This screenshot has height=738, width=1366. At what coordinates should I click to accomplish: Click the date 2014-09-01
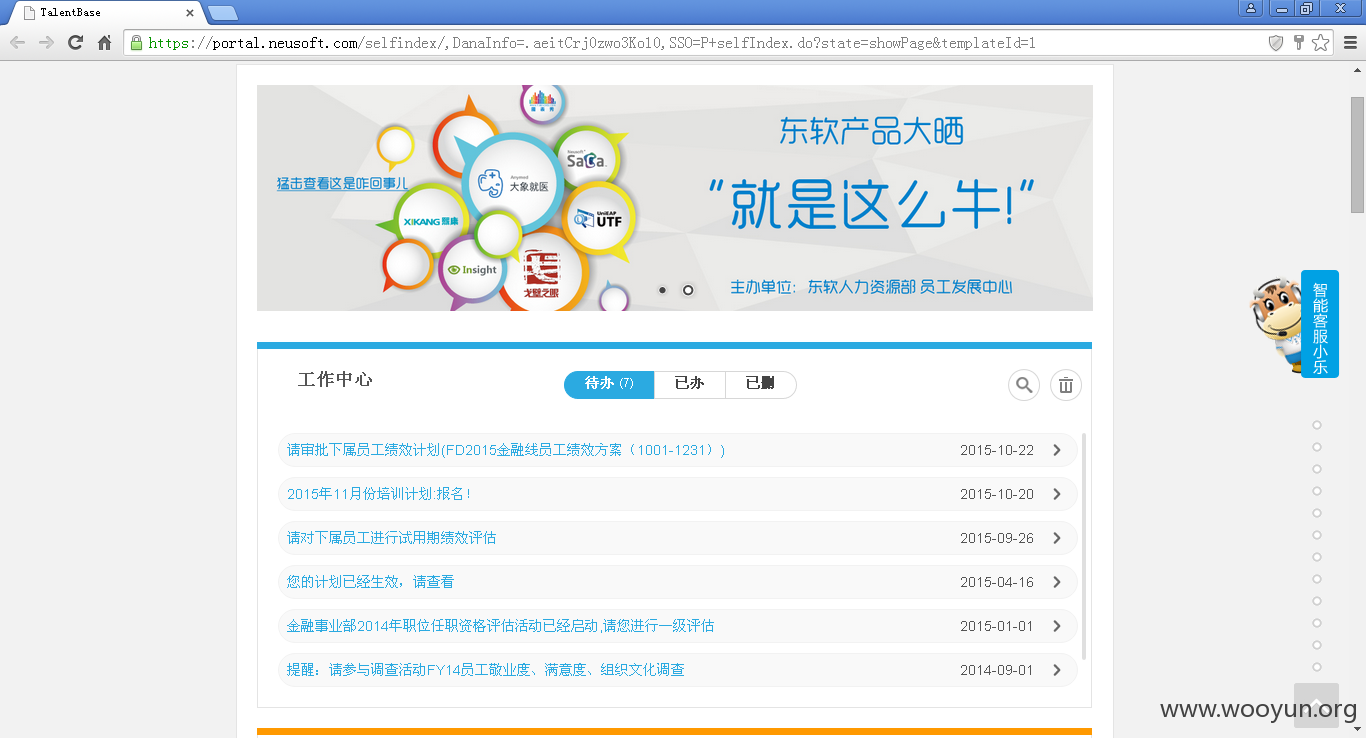click(x=997, y=670)
